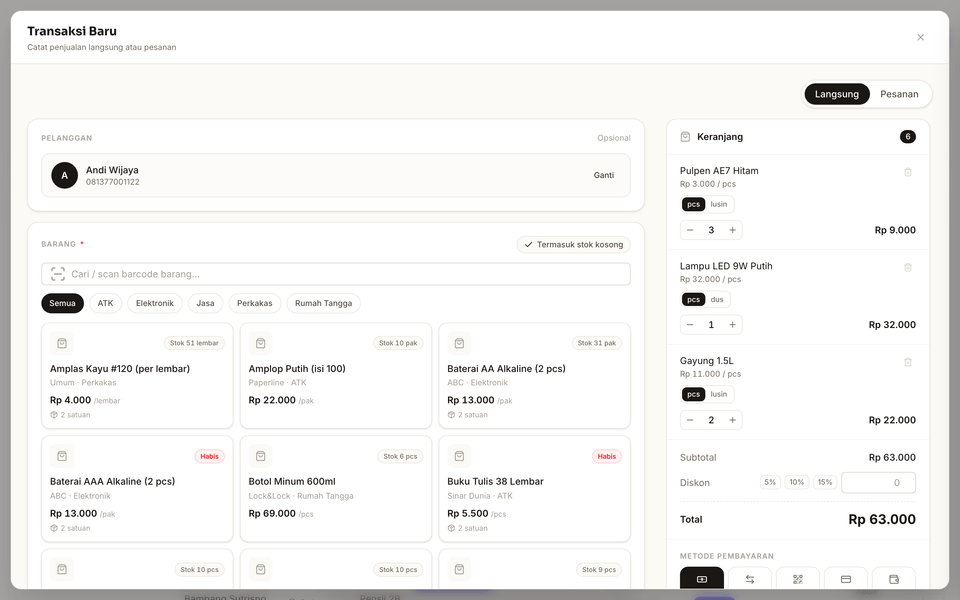Select bank transfer payment method icon
This screenshot has width=960, height=600.
(749, 579)
